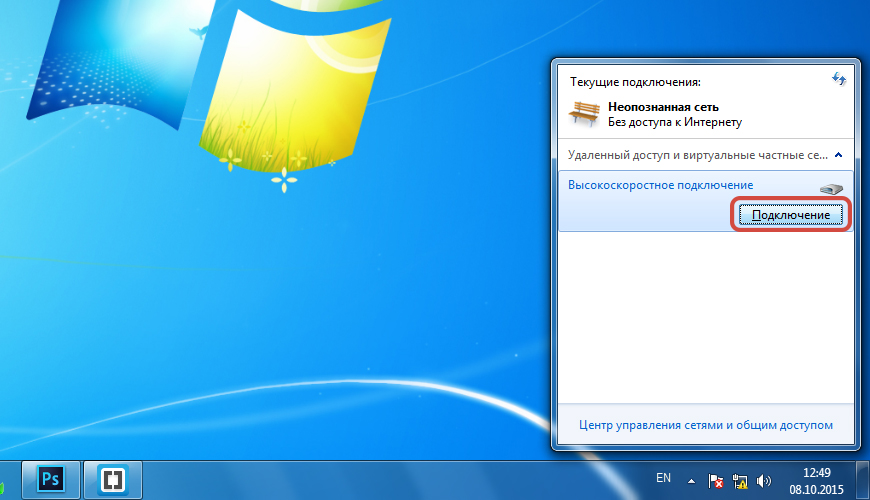Show hidden tray icons arrow

691,481
